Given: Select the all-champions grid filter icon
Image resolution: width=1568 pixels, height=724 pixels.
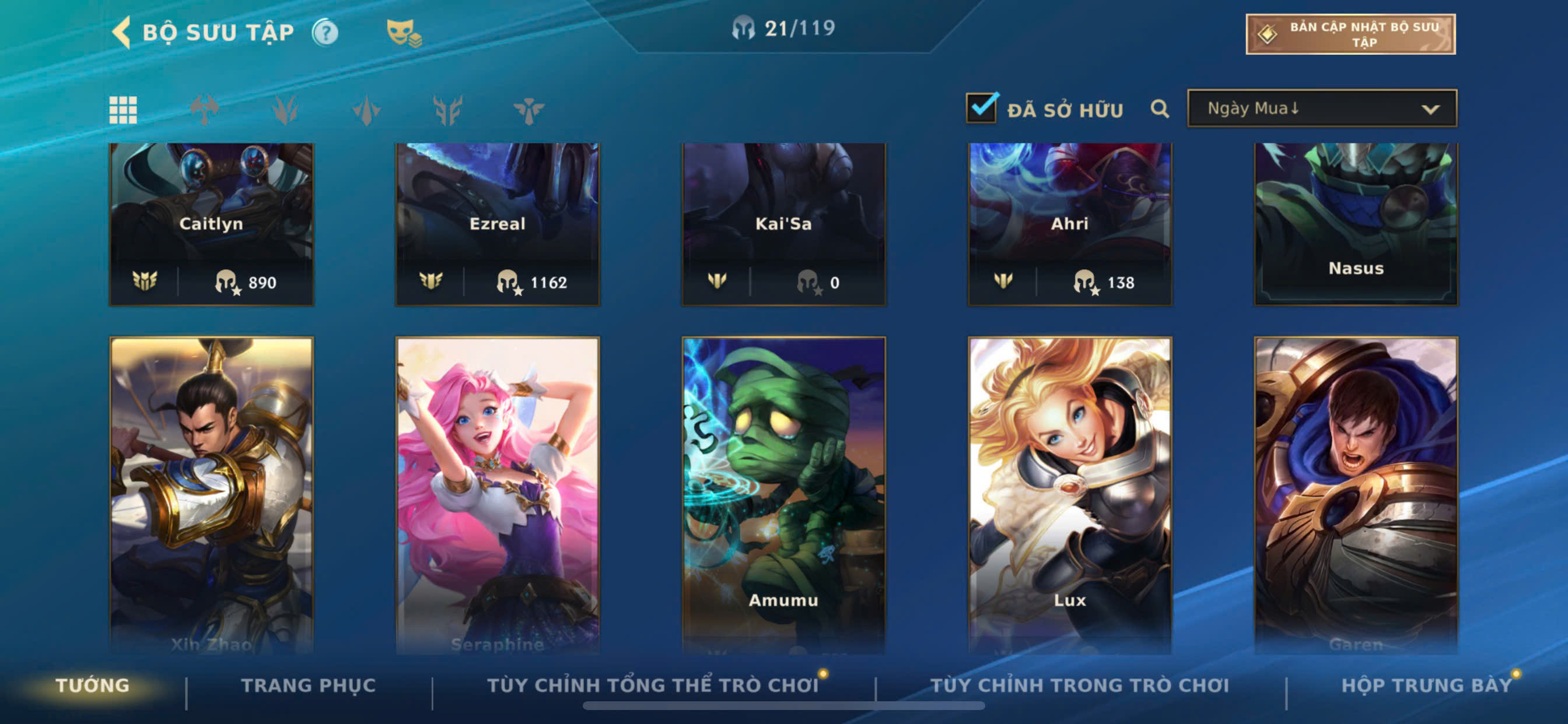Looking at the screenshot, I should point(123,110).
